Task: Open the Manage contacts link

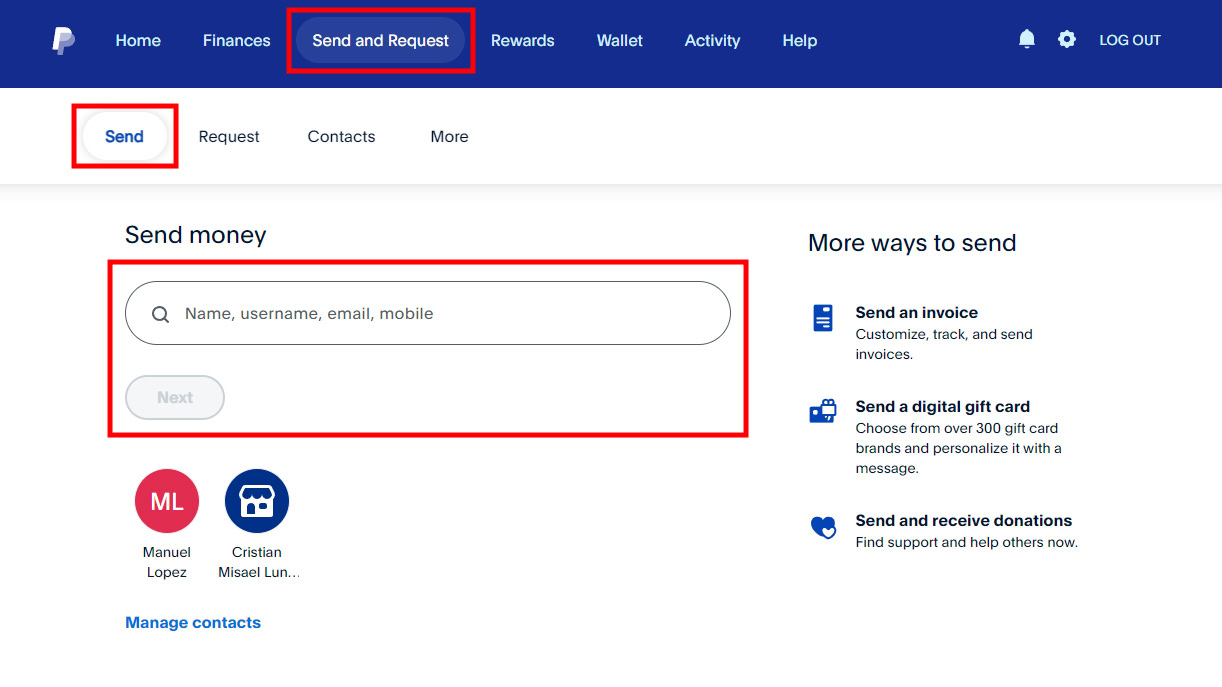Action: (193, 623)
